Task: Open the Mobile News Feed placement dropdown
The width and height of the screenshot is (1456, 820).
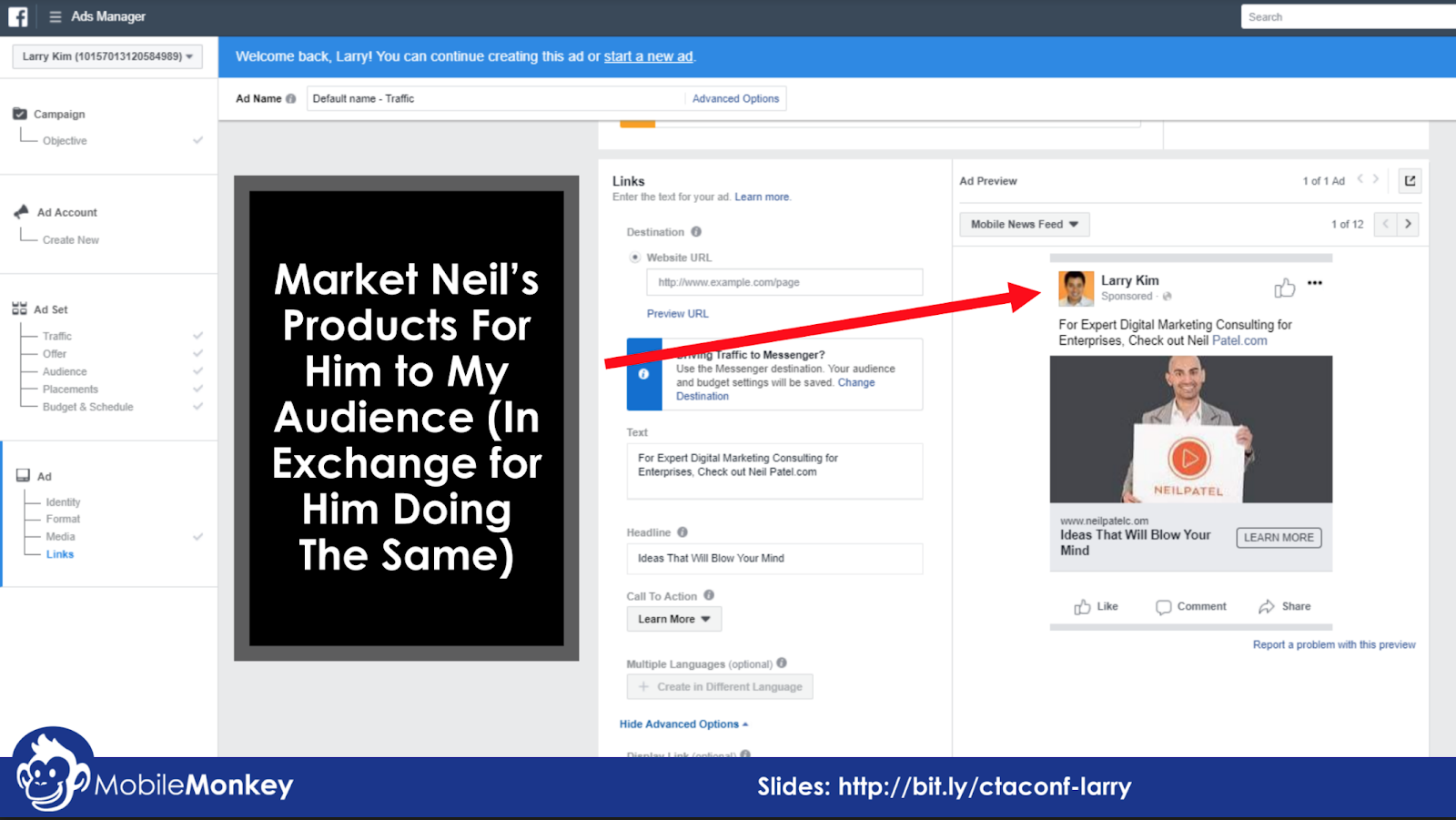Action: (1025, 225)
